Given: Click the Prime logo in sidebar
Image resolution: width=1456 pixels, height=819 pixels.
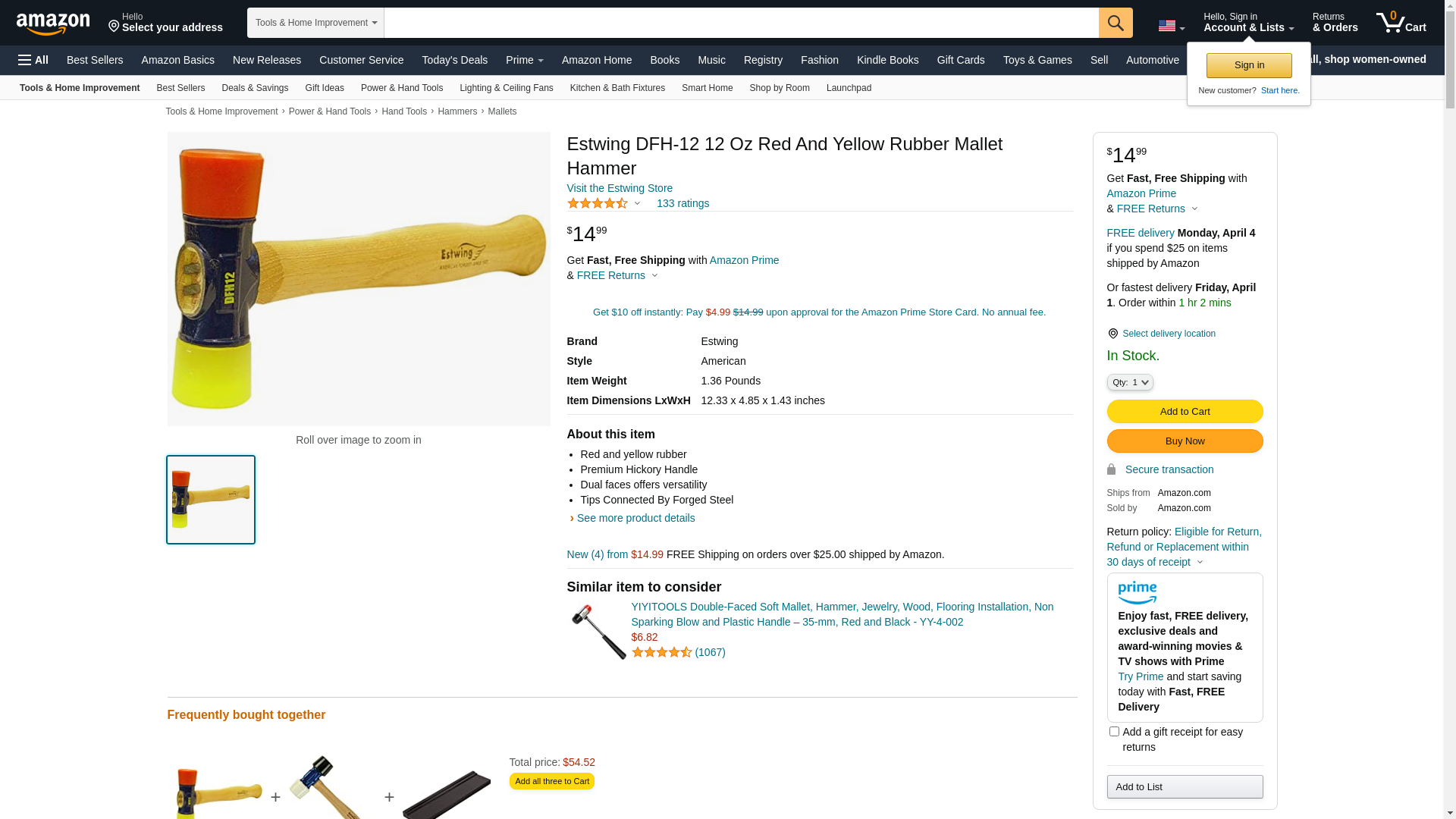Looking at the screenshot, I should pyautogui.click(x=1137, y=592).
